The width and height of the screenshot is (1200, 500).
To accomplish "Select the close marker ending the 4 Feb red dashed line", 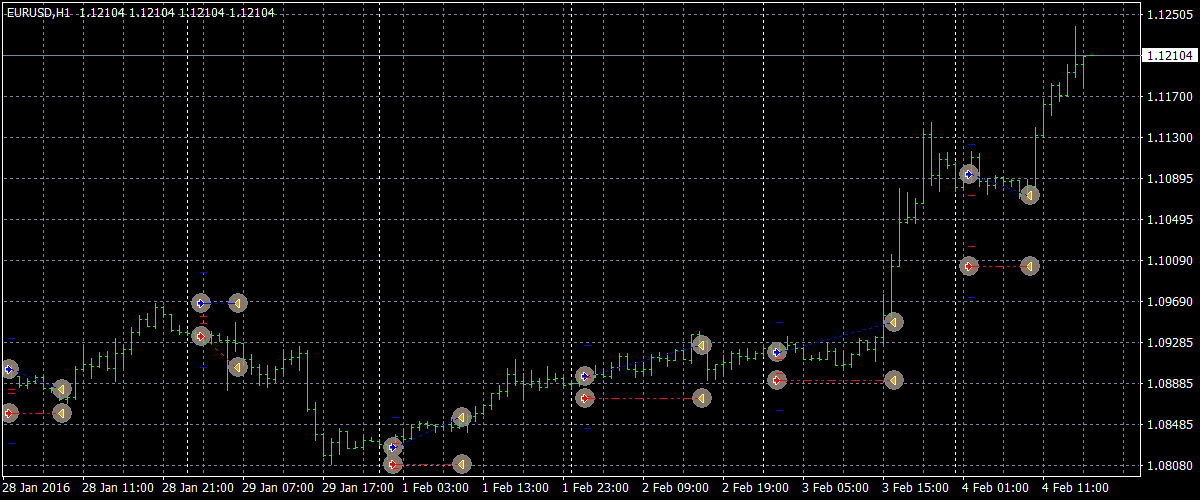I will click(1029, 266).
